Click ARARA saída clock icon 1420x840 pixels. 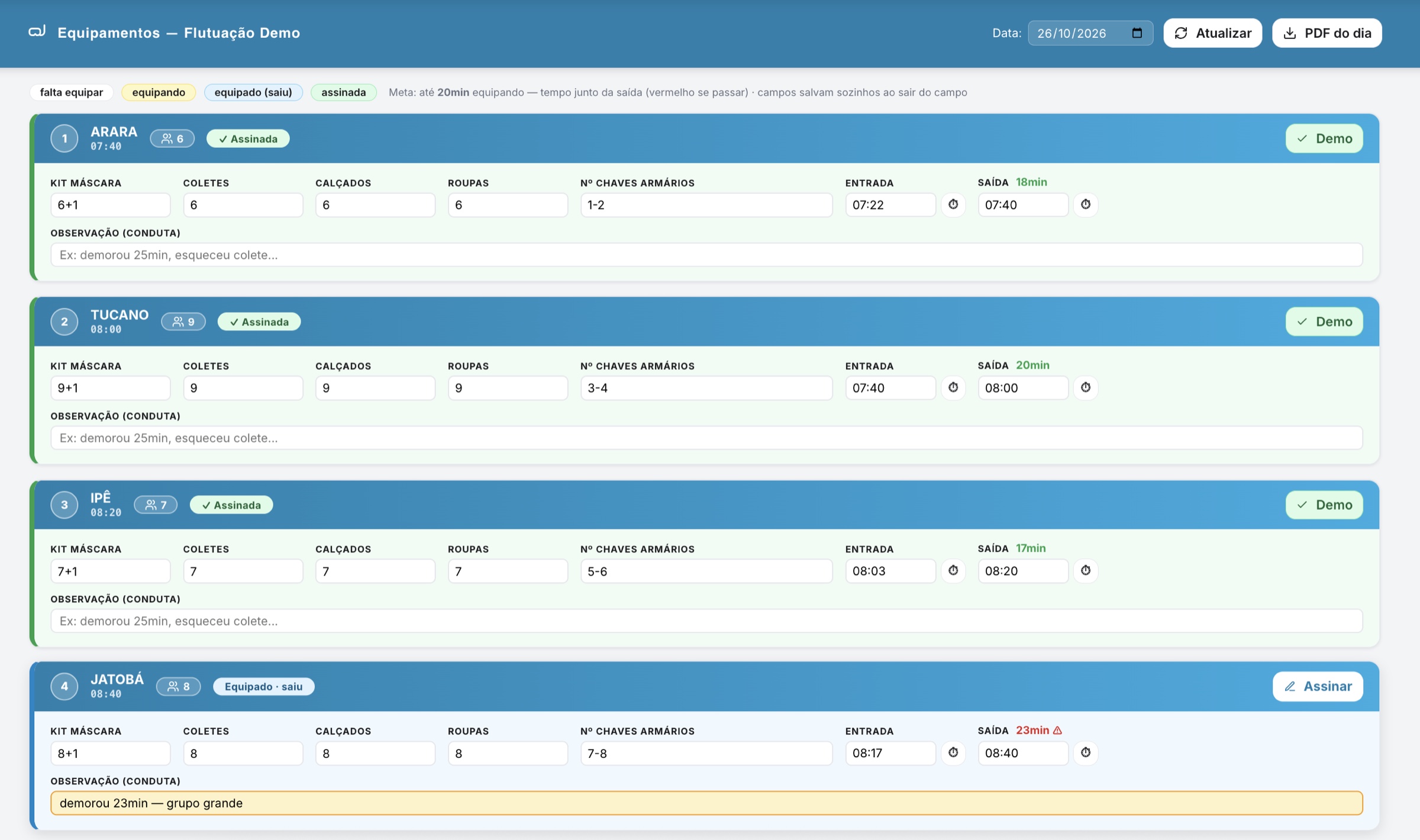pos(1085,205)
